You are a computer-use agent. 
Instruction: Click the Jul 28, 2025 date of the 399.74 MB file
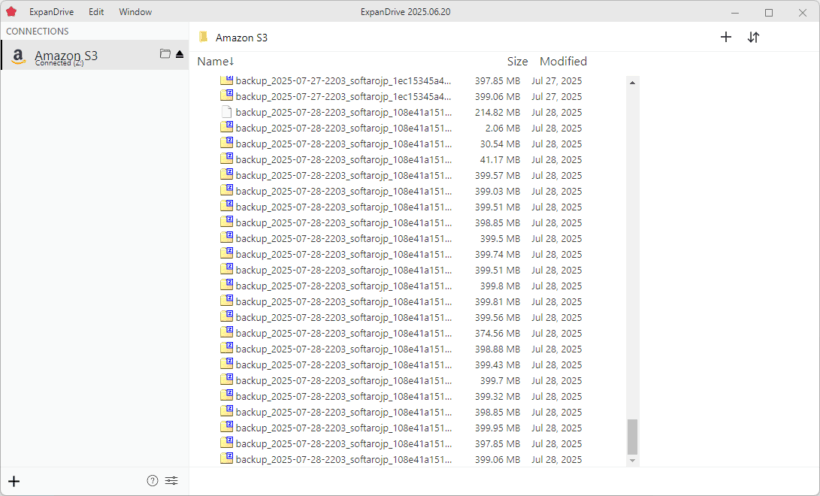[x=556, y=254]
